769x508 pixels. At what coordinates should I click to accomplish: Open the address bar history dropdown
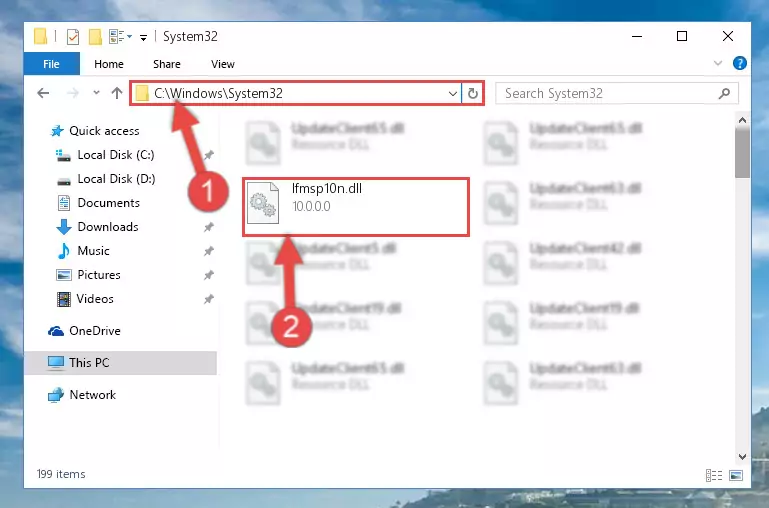453,93
